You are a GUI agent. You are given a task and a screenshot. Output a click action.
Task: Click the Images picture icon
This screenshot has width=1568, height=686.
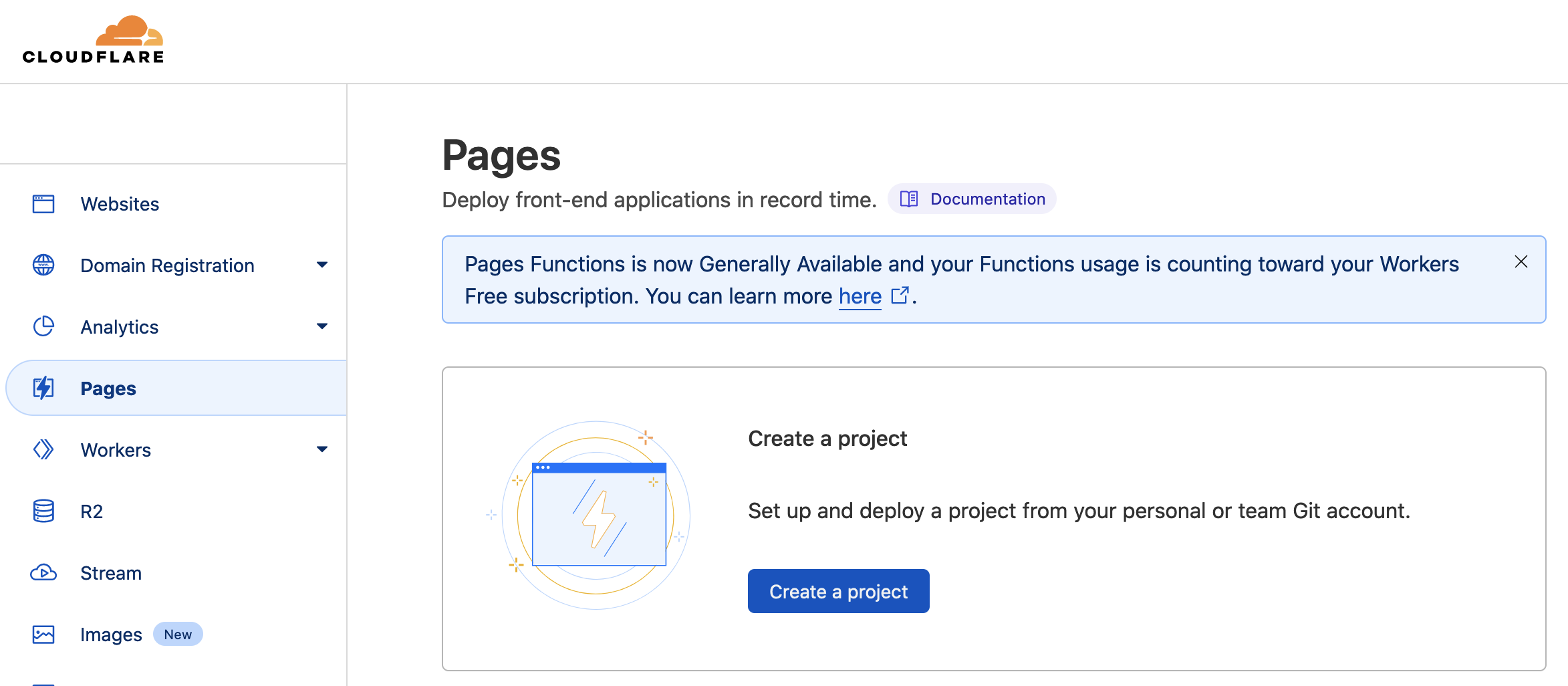click(43, 634)
